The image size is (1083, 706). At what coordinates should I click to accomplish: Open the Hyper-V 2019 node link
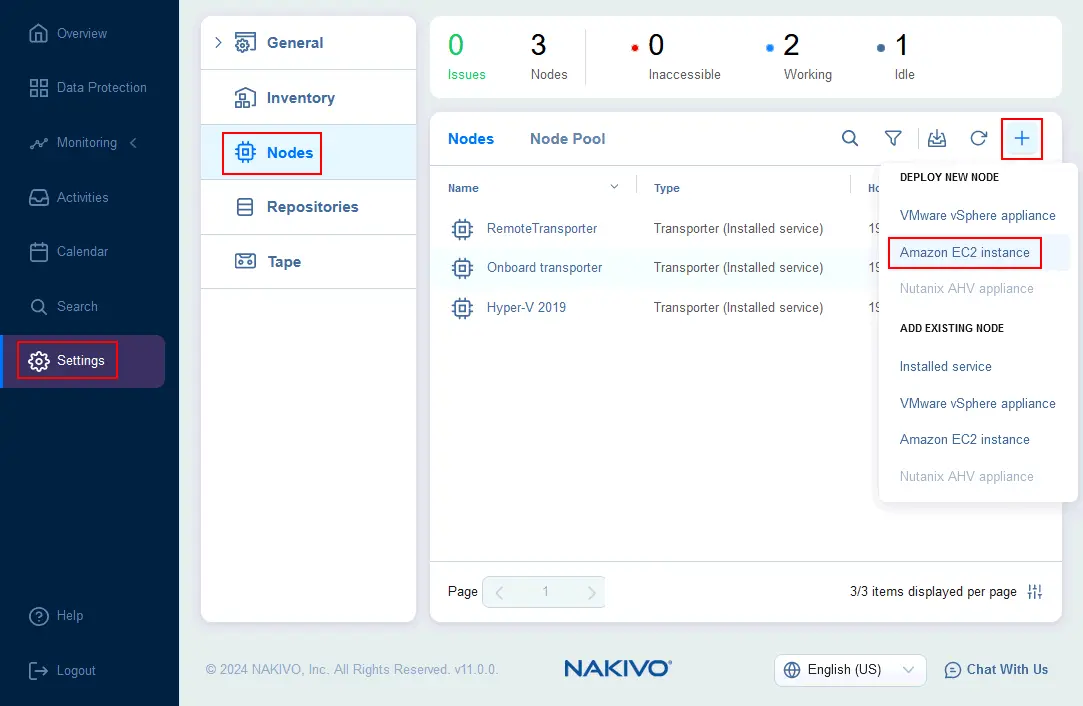tap(526, 307)
